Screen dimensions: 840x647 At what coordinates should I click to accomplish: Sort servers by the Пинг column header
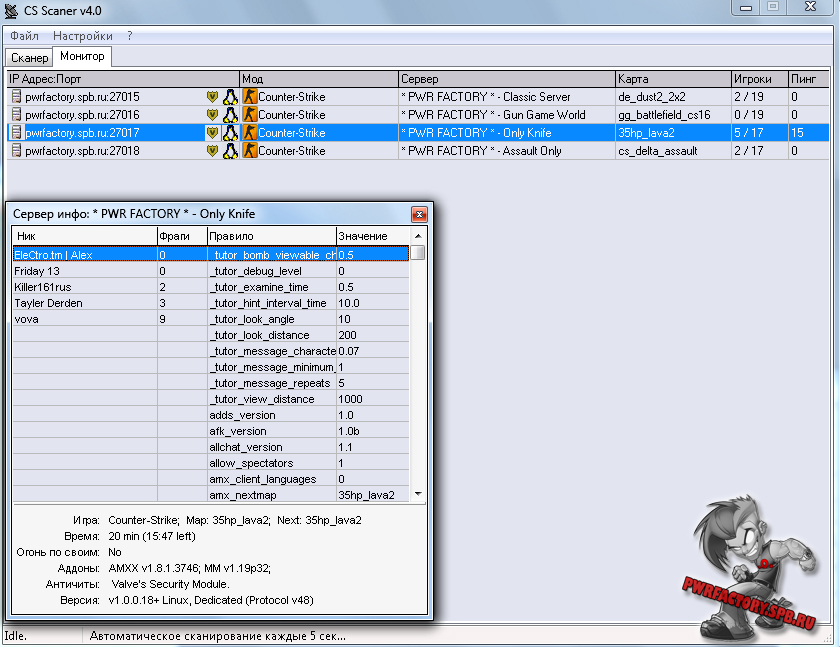point(803,78)
